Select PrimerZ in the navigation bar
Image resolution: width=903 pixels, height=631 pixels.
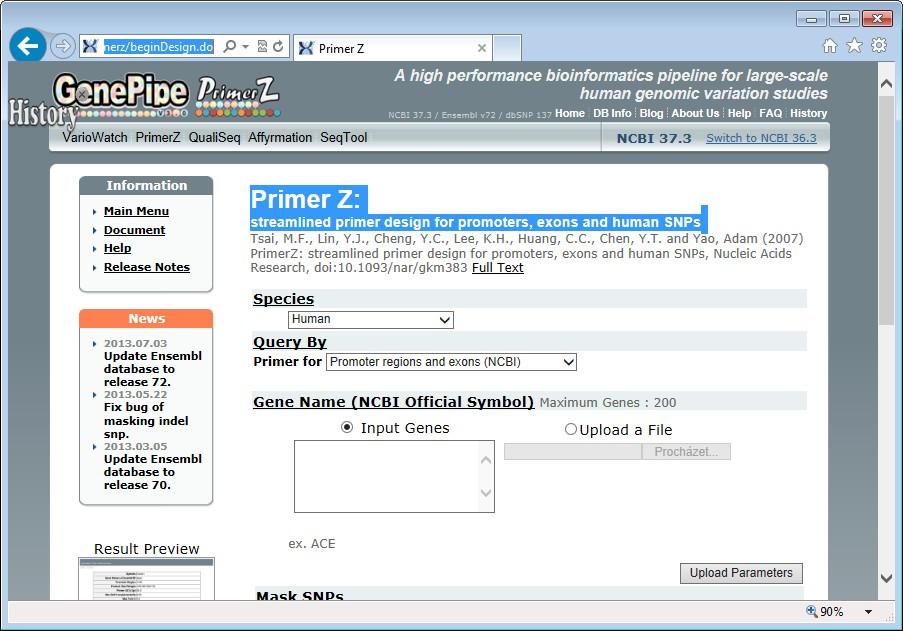tap(158, 138)
